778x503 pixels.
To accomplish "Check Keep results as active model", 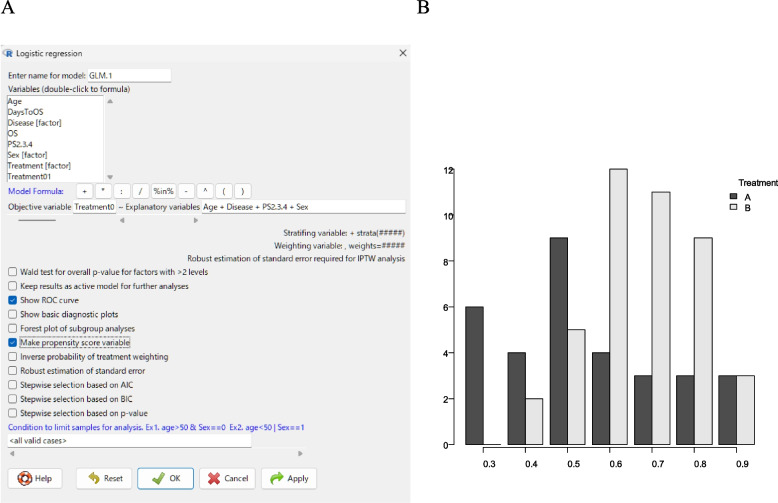I will [12, 286].
